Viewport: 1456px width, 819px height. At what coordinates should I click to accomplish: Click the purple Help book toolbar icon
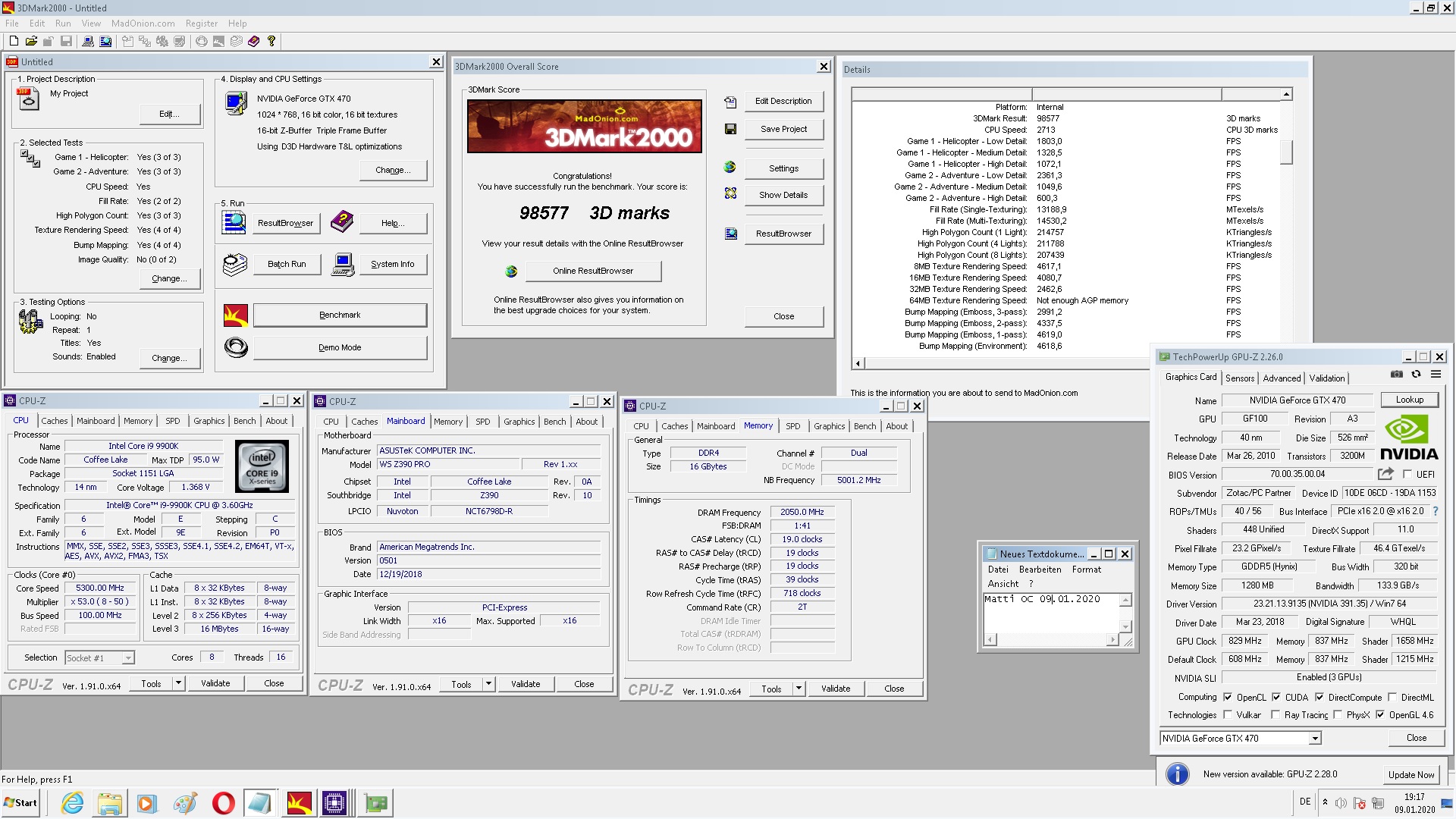[253, 41]
